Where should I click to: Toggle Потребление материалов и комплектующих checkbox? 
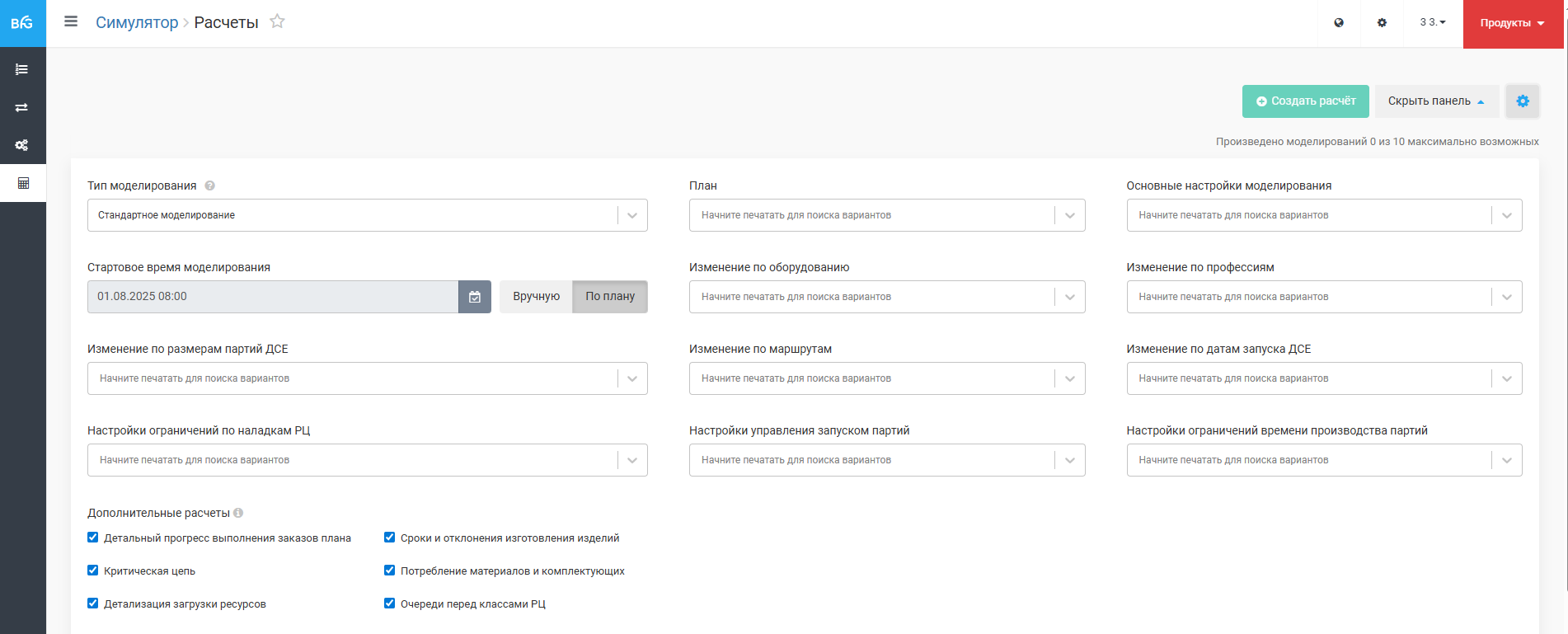coord(390,571)
